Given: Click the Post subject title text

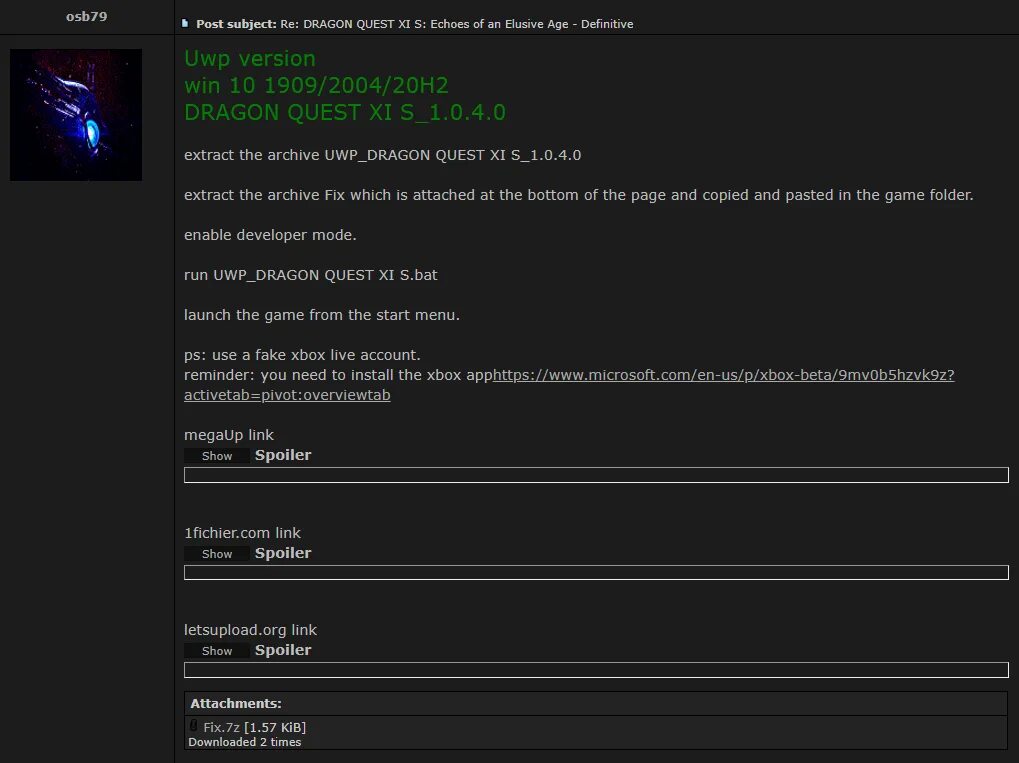Looking at the screenshot, I should [457, 24].
